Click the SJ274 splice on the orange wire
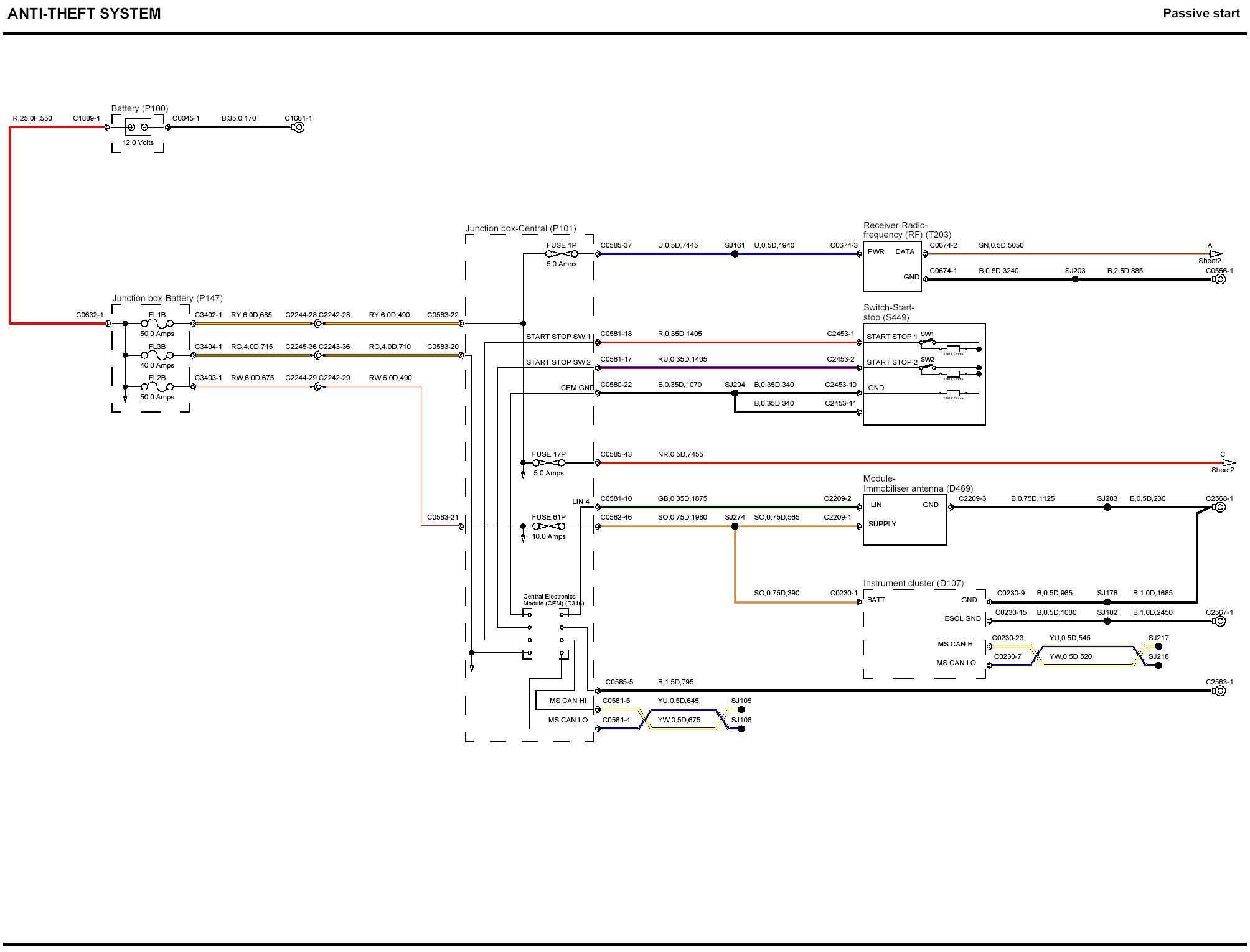 coord(735,526)
